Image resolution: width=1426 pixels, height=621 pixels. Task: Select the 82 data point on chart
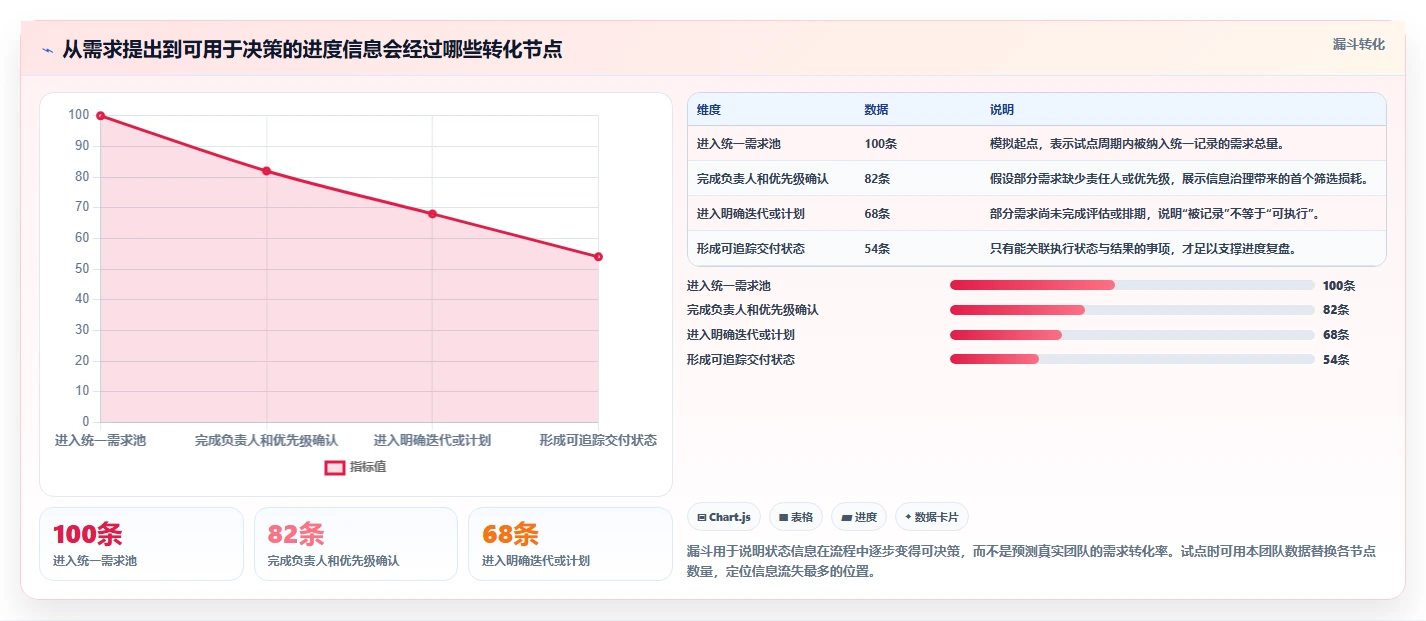(x=266, y=171)
